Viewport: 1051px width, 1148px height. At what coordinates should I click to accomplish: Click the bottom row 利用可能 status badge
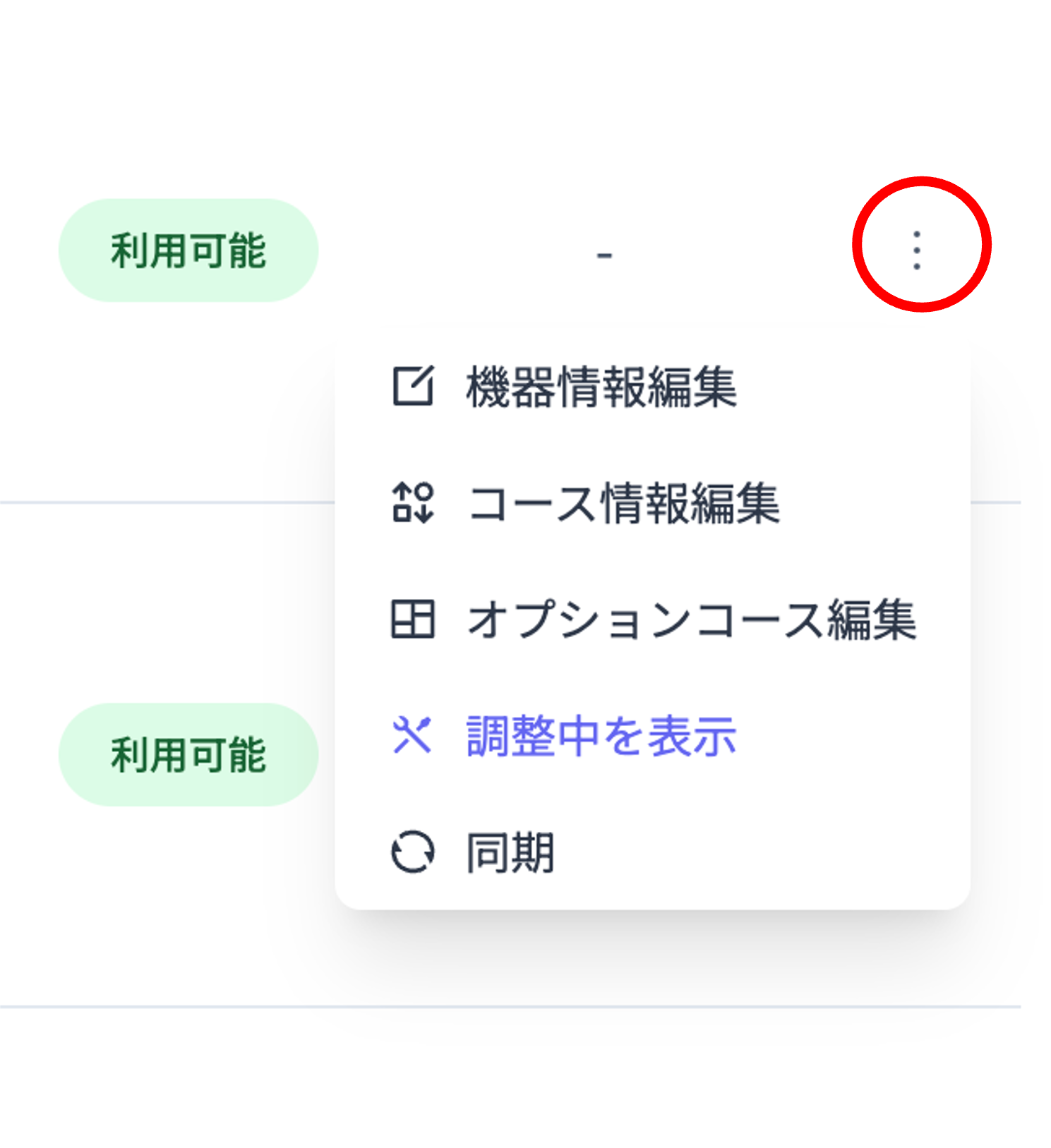(x=188, y=754)
